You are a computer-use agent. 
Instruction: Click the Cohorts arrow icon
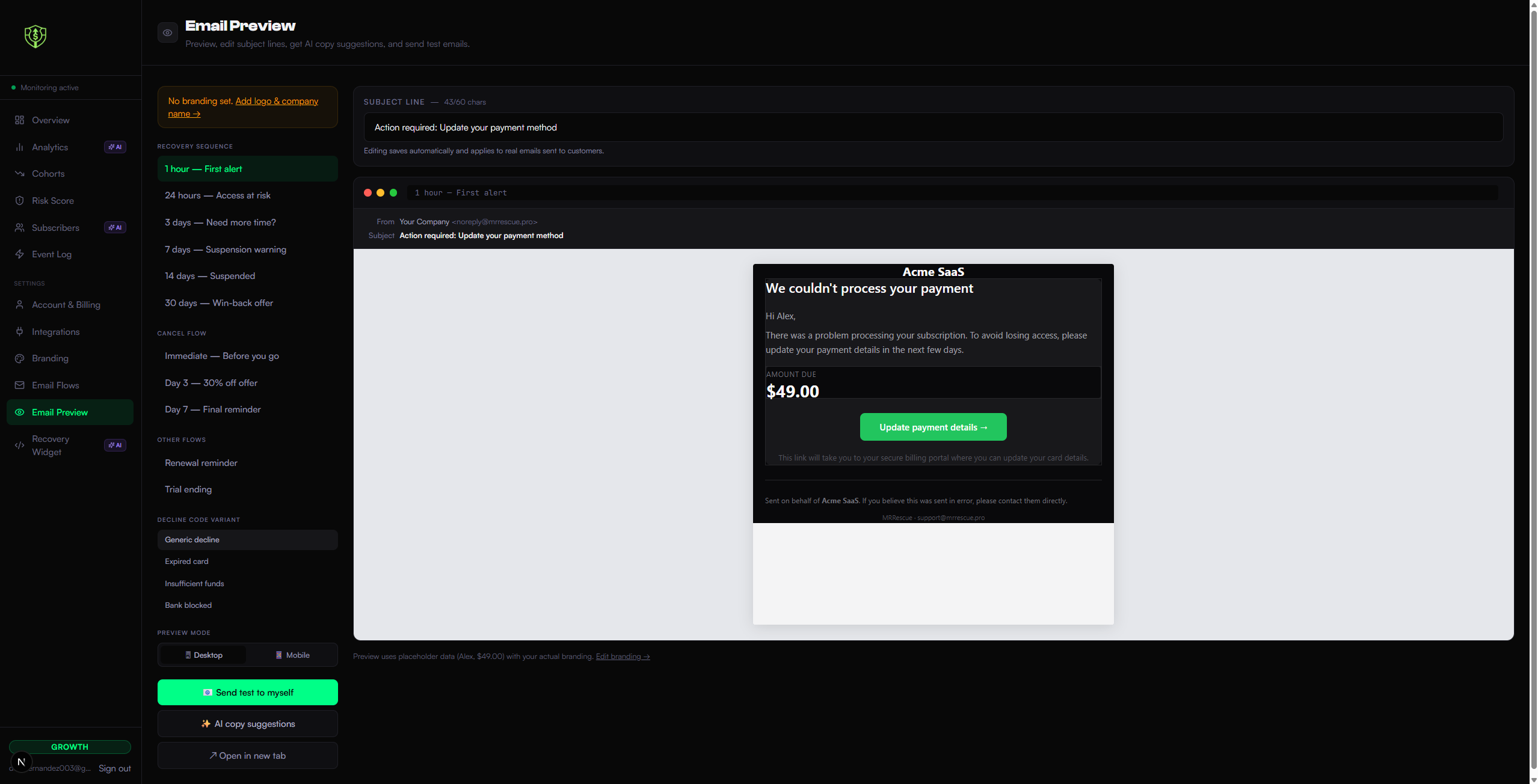(x=20, y=173)
